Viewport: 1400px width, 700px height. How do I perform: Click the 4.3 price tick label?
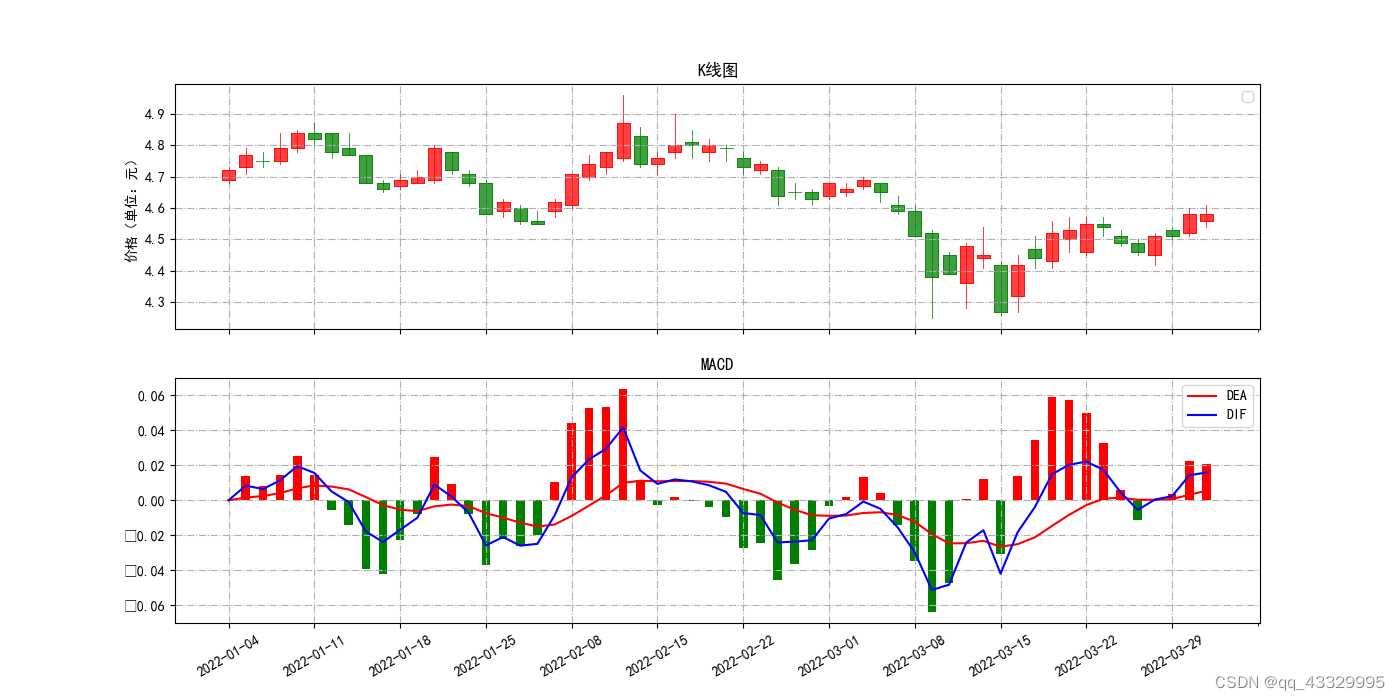tap(156, 303)
